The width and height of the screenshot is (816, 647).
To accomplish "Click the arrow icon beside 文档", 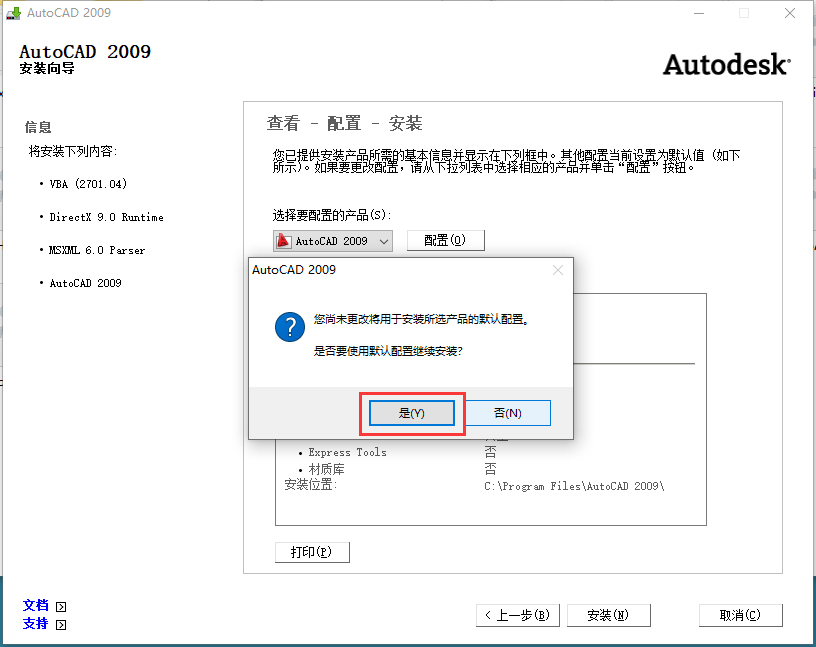I will pyautogui.click(x=61, y=607).
